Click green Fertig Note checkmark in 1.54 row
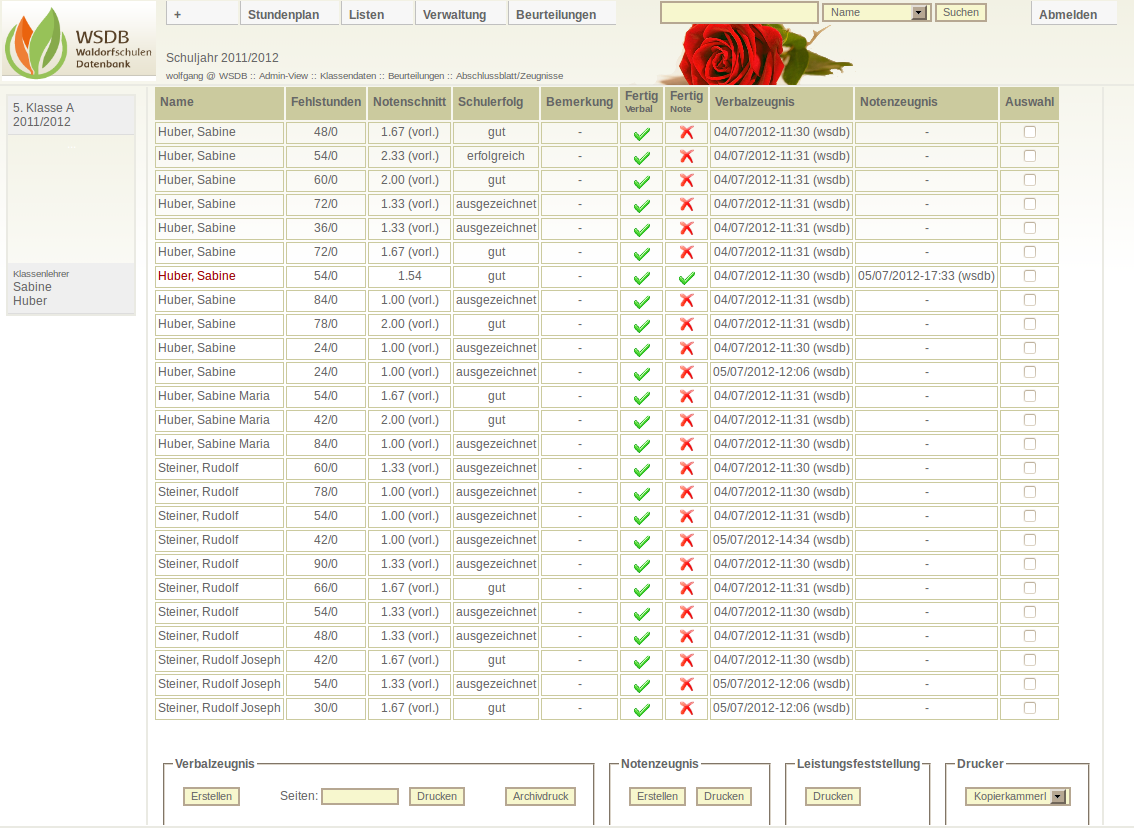This screenshot has width=1134, height=828. pyautogui.click(x=686, y=277)
